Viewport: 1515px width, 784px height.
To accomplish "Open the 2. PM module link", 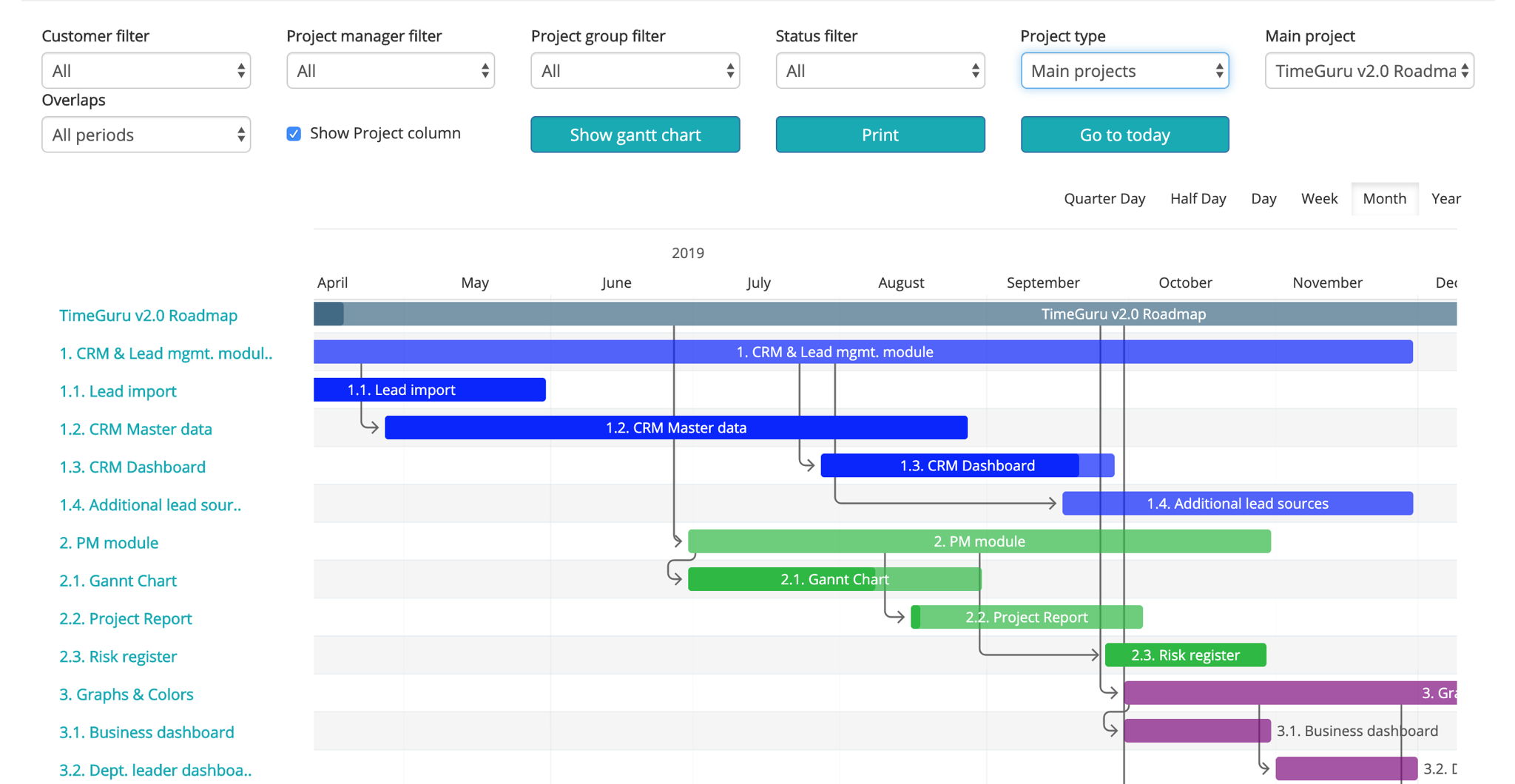I will tap(109, 543).
